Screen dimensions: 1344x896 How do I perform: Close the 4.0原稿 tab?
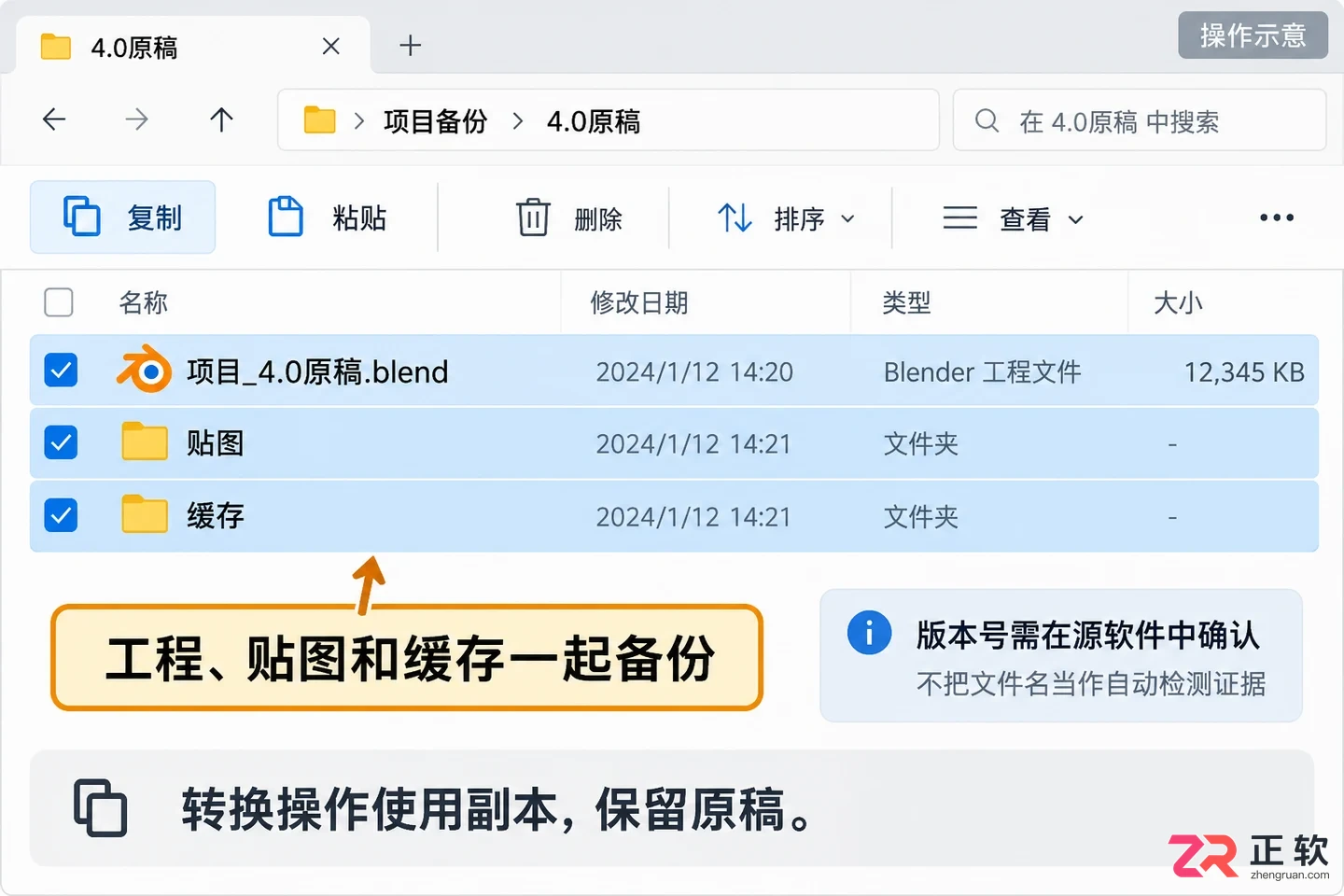click(x=330, y=46)
